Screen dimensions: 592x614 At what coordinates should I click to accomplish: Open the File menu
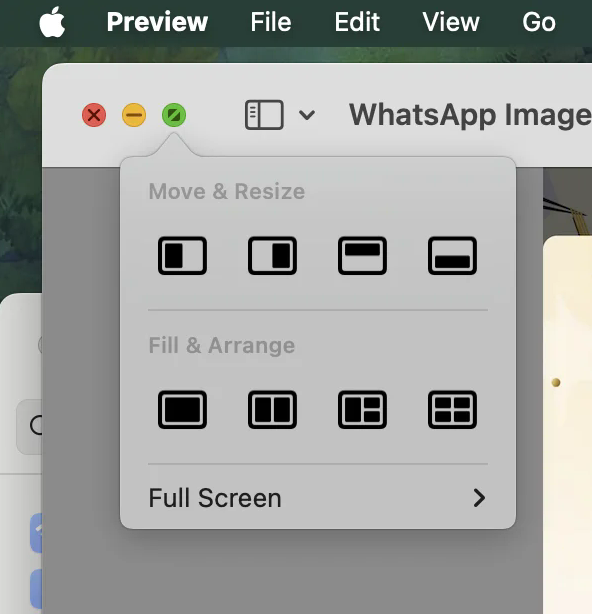(x=271, y=22)
